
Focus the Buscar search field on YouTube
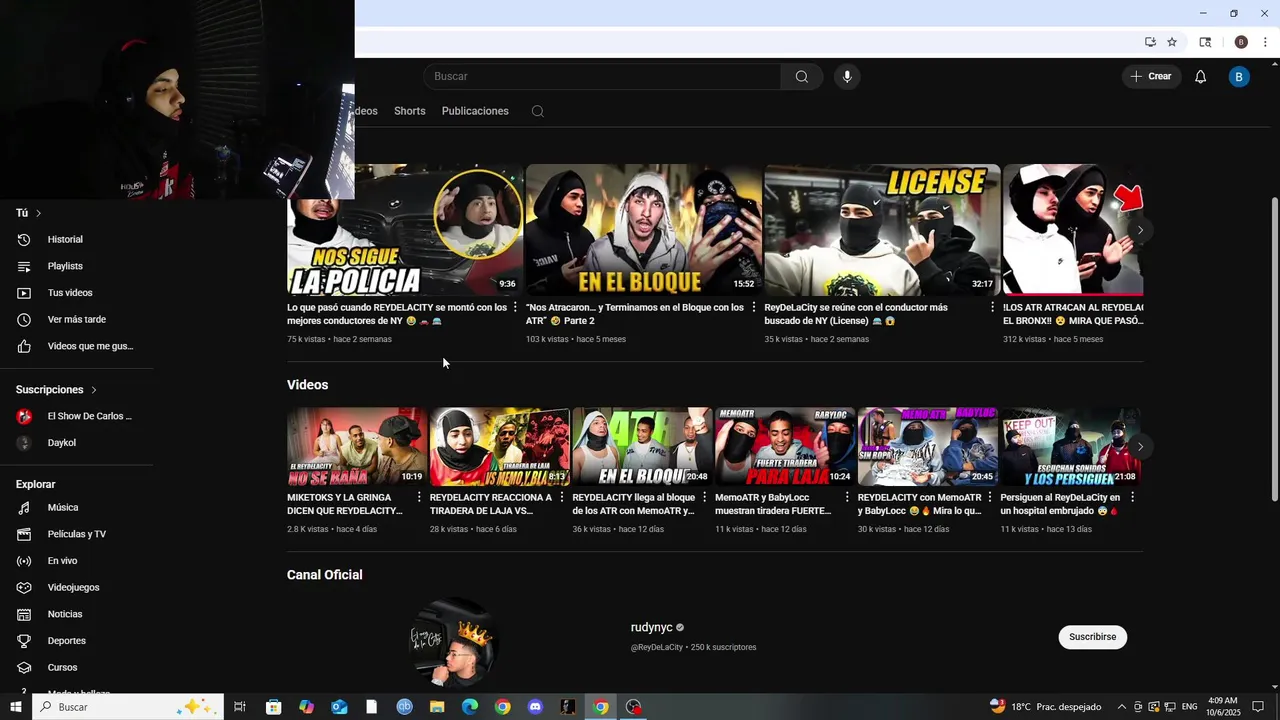point(602,77)
